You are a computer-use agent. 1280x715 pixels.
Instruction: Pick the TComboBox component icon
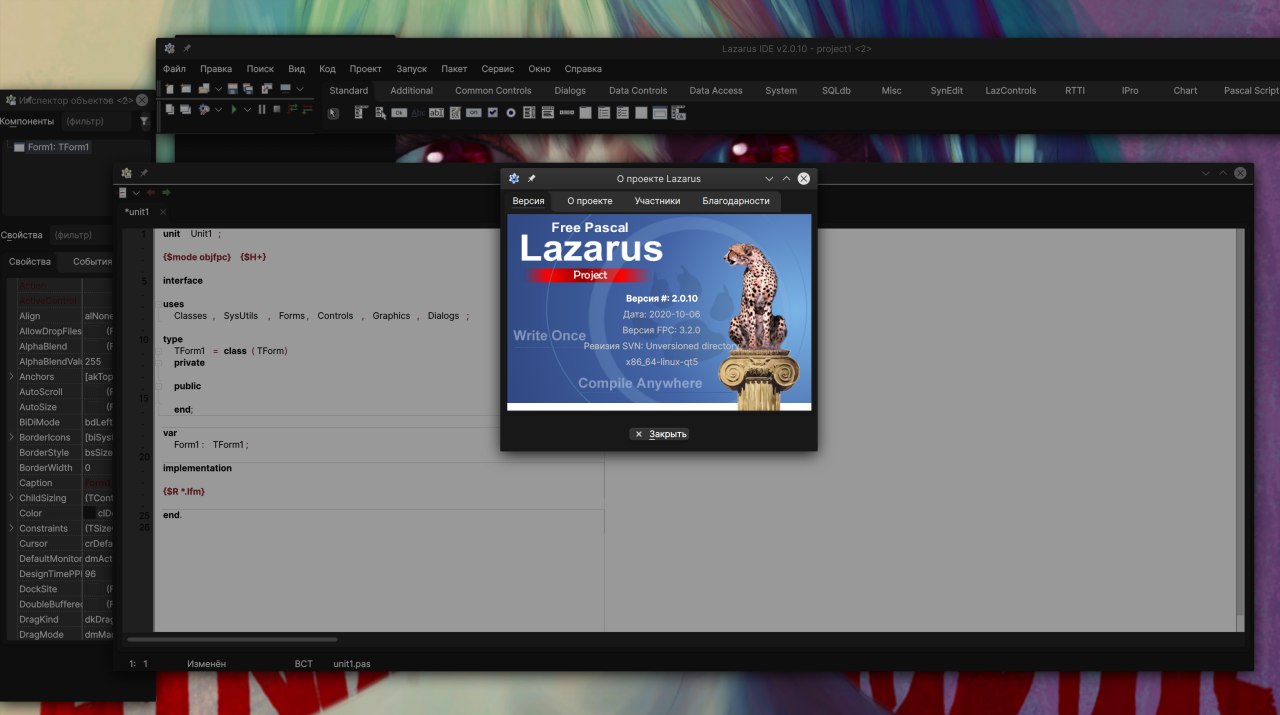548,113
